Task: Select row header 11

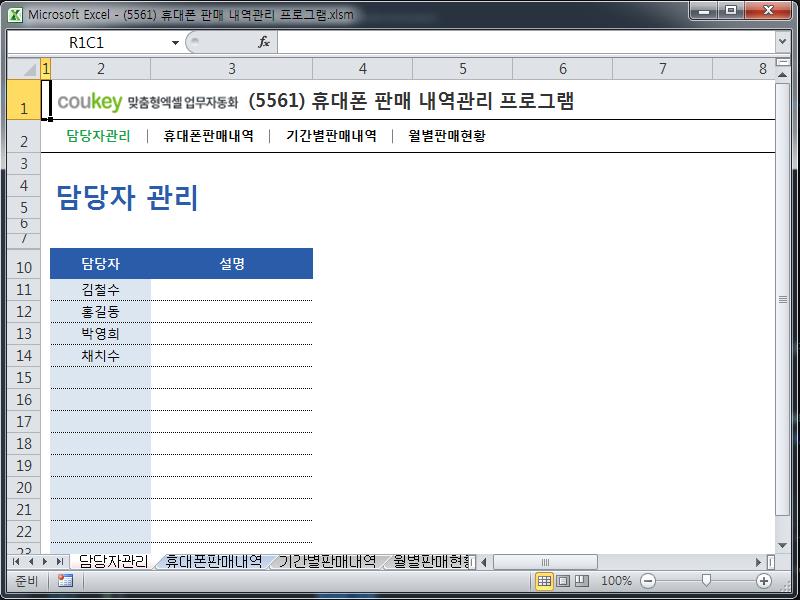Action: [24, 290]
